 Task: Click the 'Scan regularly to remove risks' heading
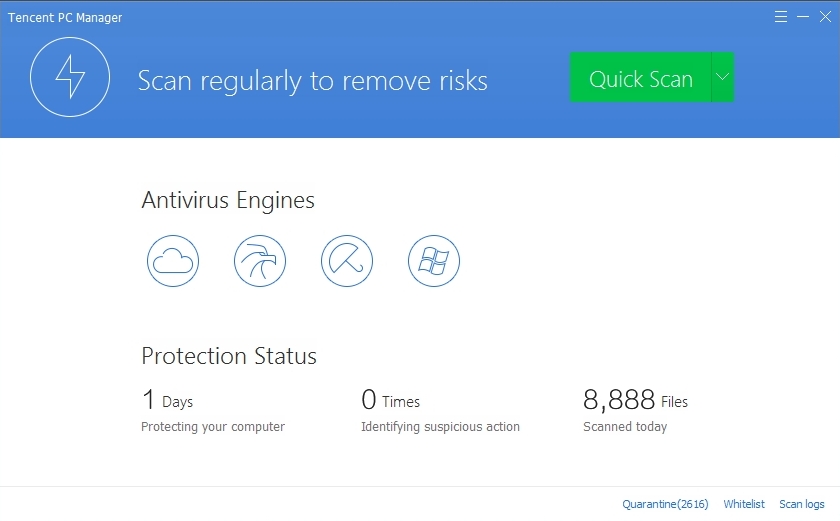(312, 81)
